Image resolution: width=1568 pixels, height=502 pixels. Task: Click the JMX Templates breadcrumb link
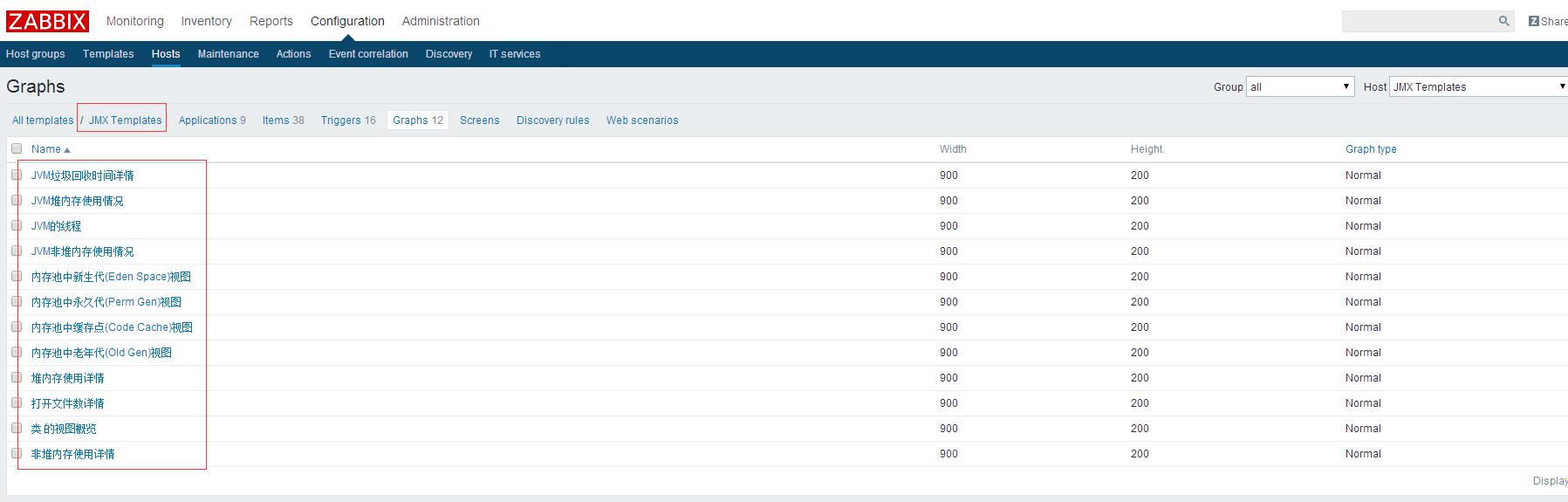(x=126, y=120)
